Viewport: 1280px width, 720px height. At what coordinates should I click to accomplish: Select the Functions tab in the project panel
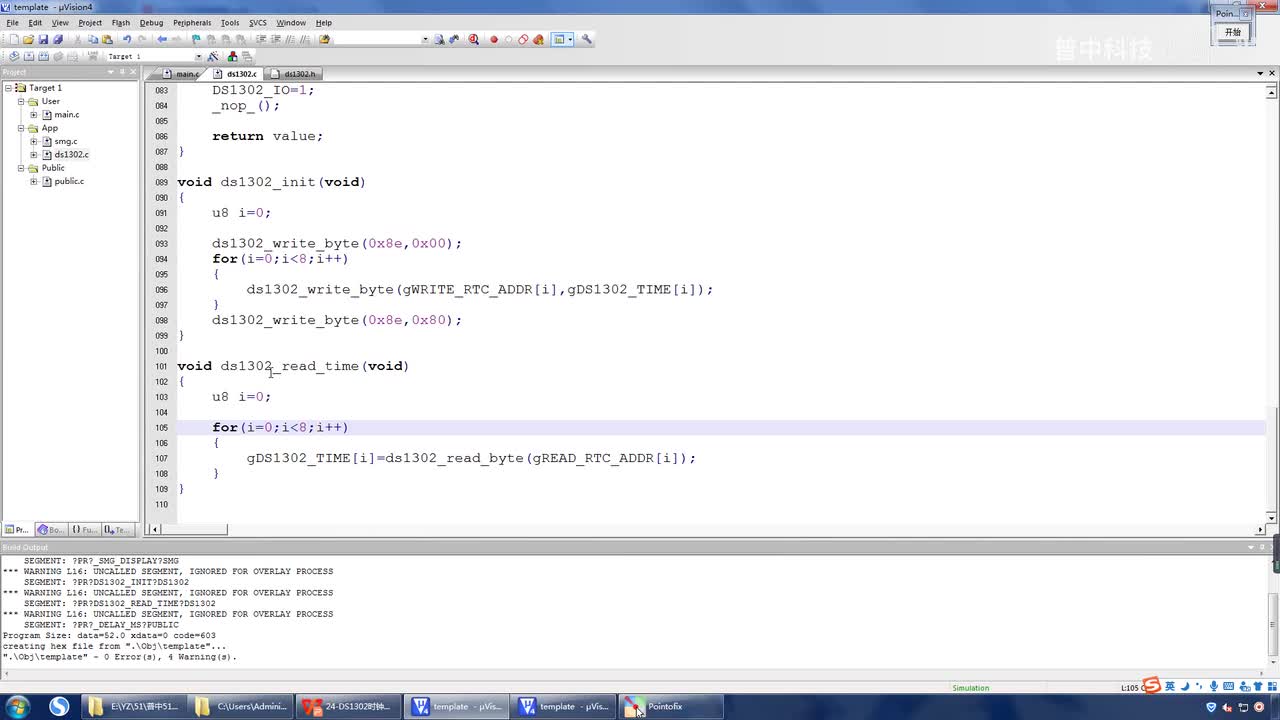click(84, 530)
